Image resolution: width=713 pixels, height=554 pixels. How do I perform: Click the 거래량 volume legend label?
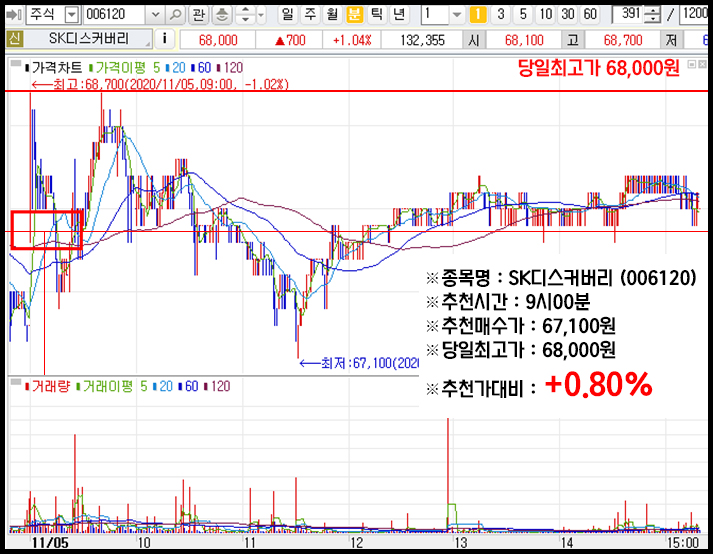point(48,387)
